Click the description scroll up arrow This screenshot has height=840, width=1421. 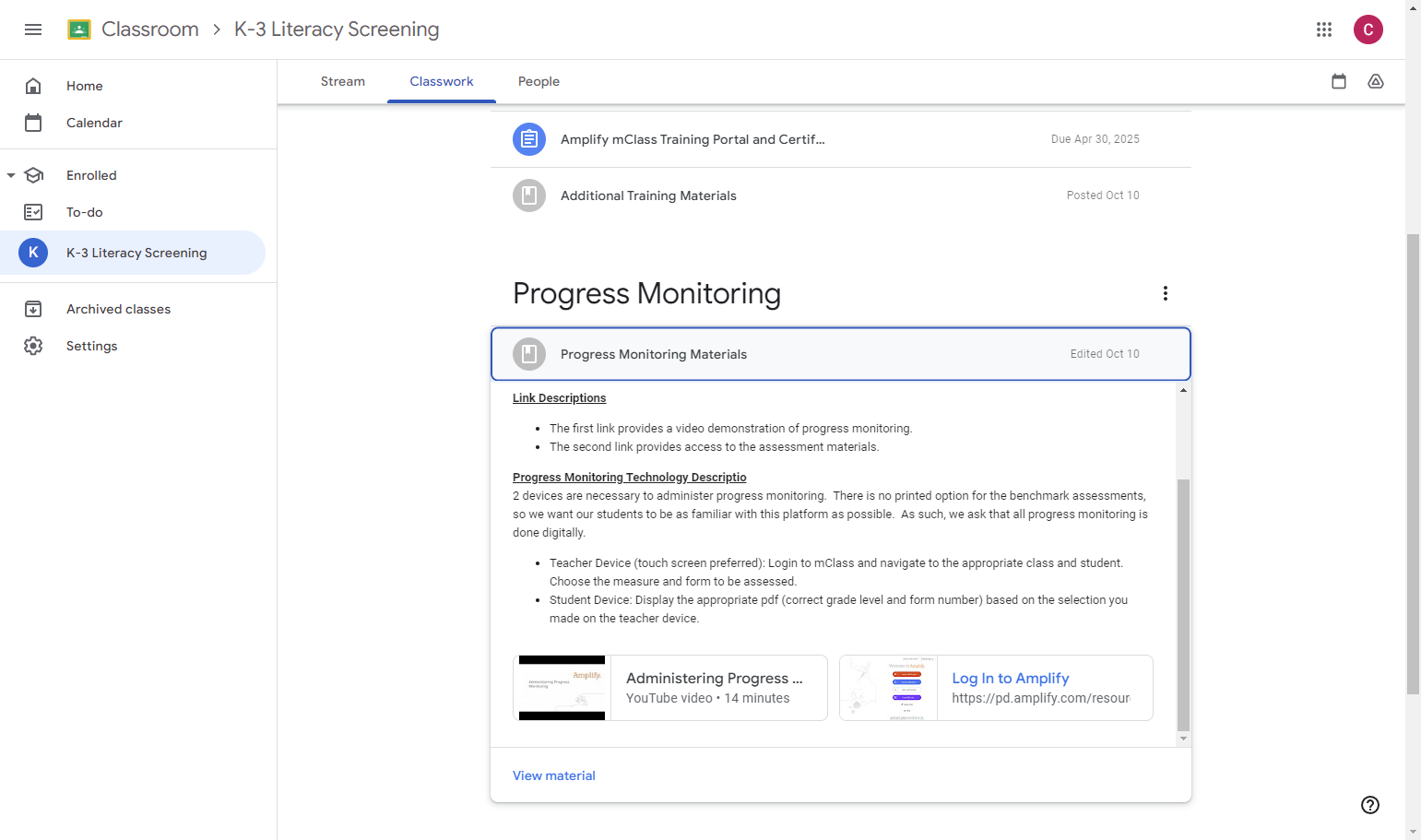tap(1183, 390)
